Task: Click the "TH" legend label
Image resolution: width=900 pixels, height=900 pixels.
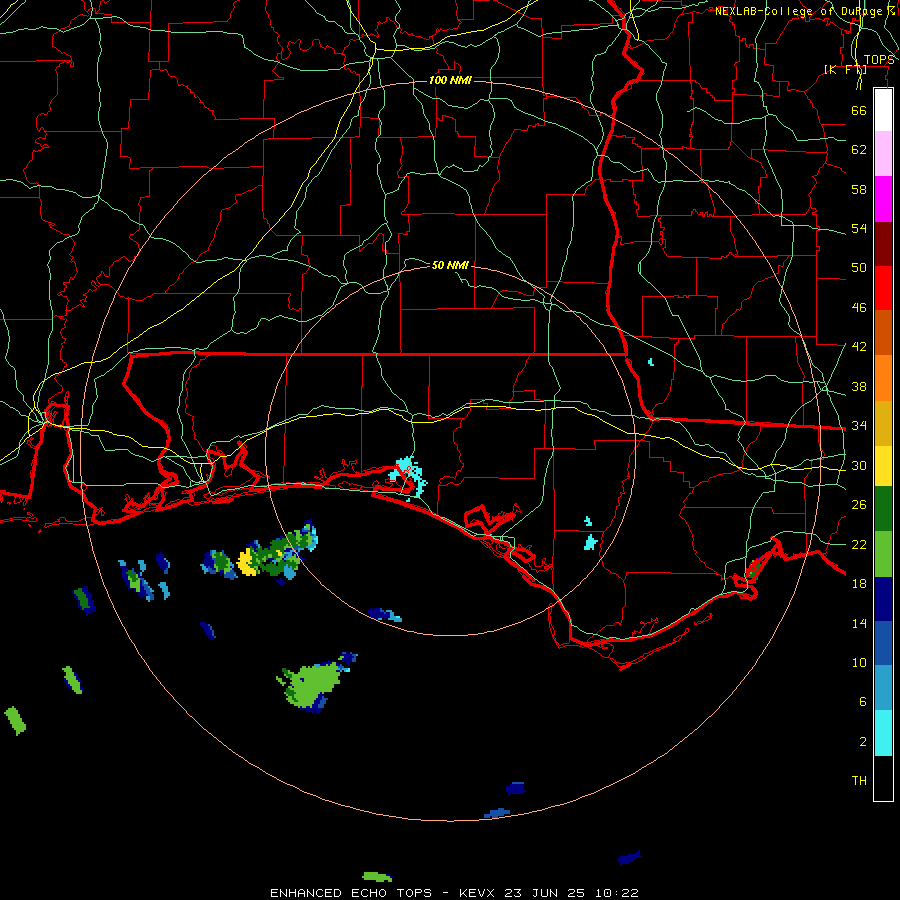Action: [x=859, y=781]
